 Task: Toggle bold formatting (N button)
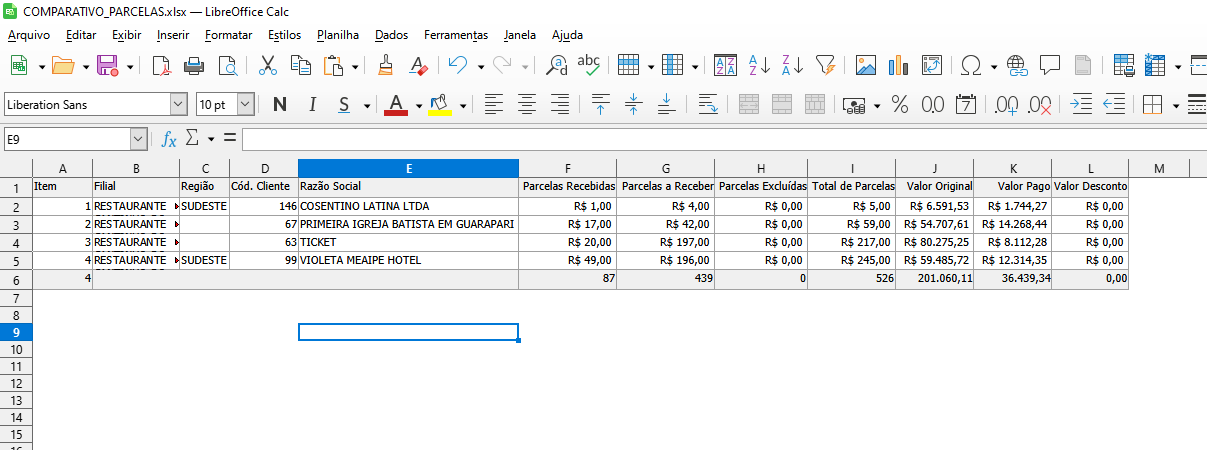[279, 104]
